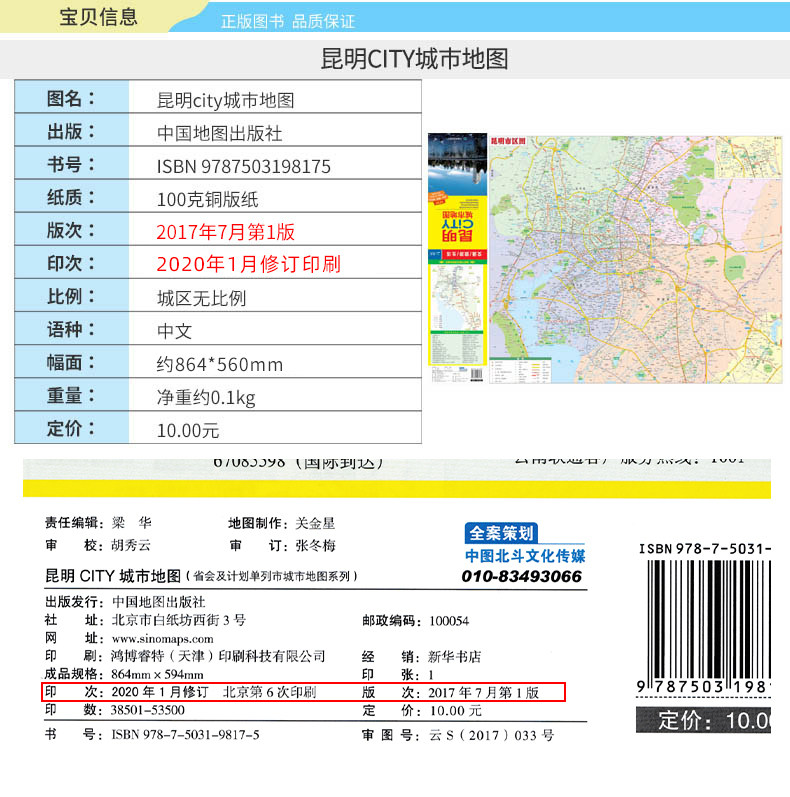790x797 pixels.
Task: Select the 出版 label cell
Action: [72, 131]
